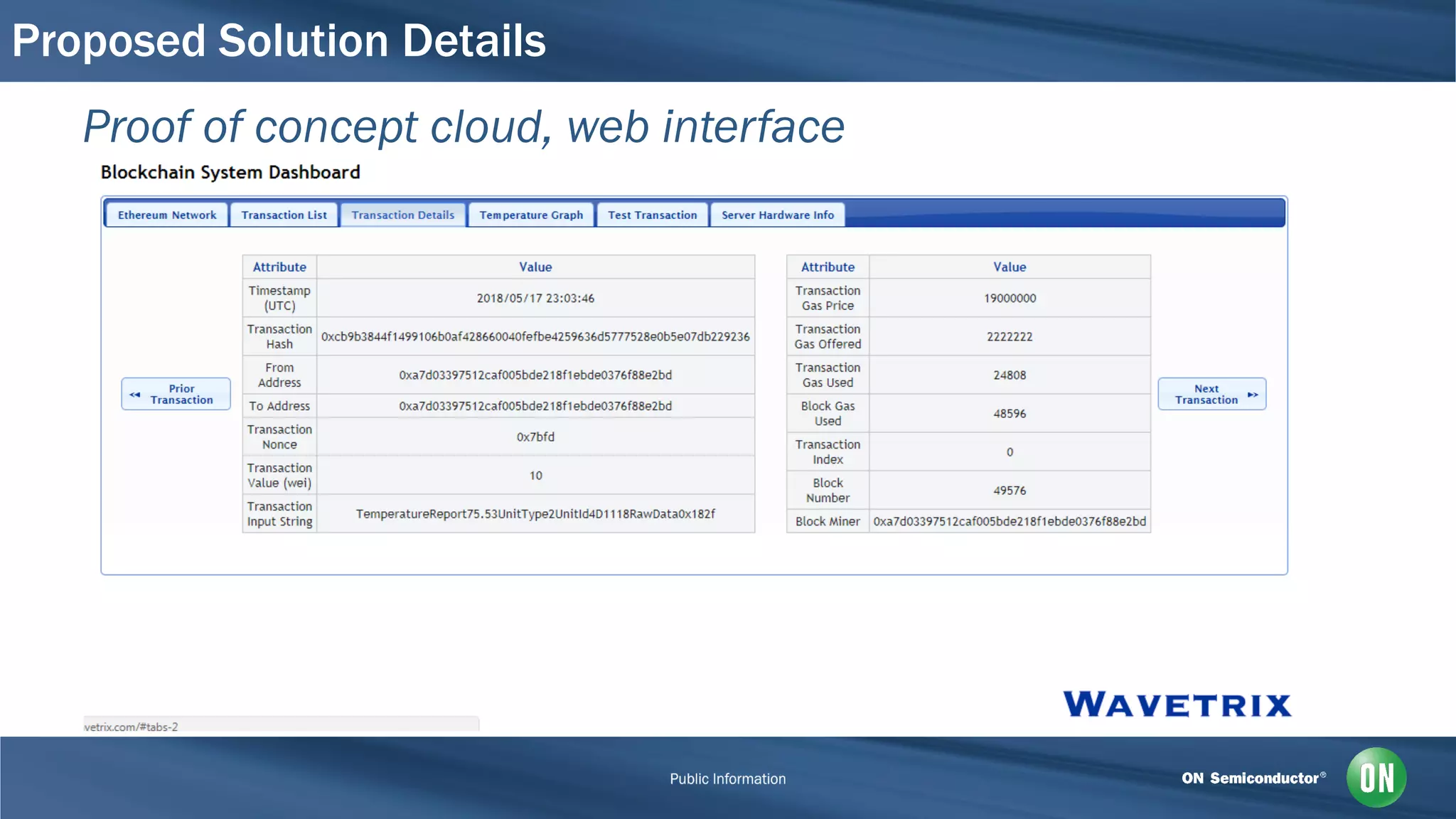
Task: Click the Block Miner address value
Action: tap(1010, 521)
